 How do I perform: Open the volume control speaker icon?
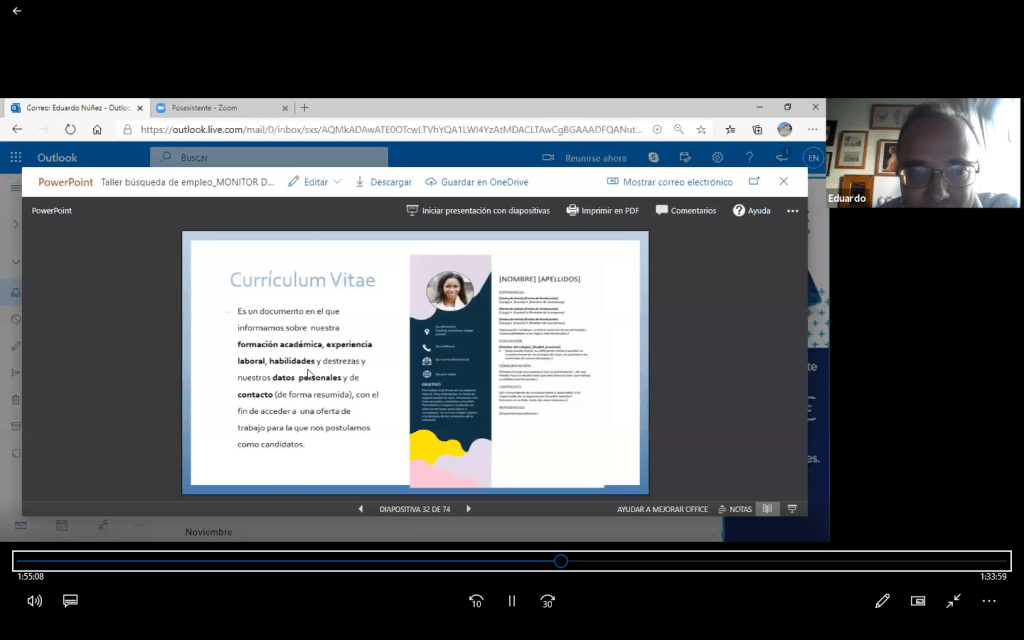[34, 601]
